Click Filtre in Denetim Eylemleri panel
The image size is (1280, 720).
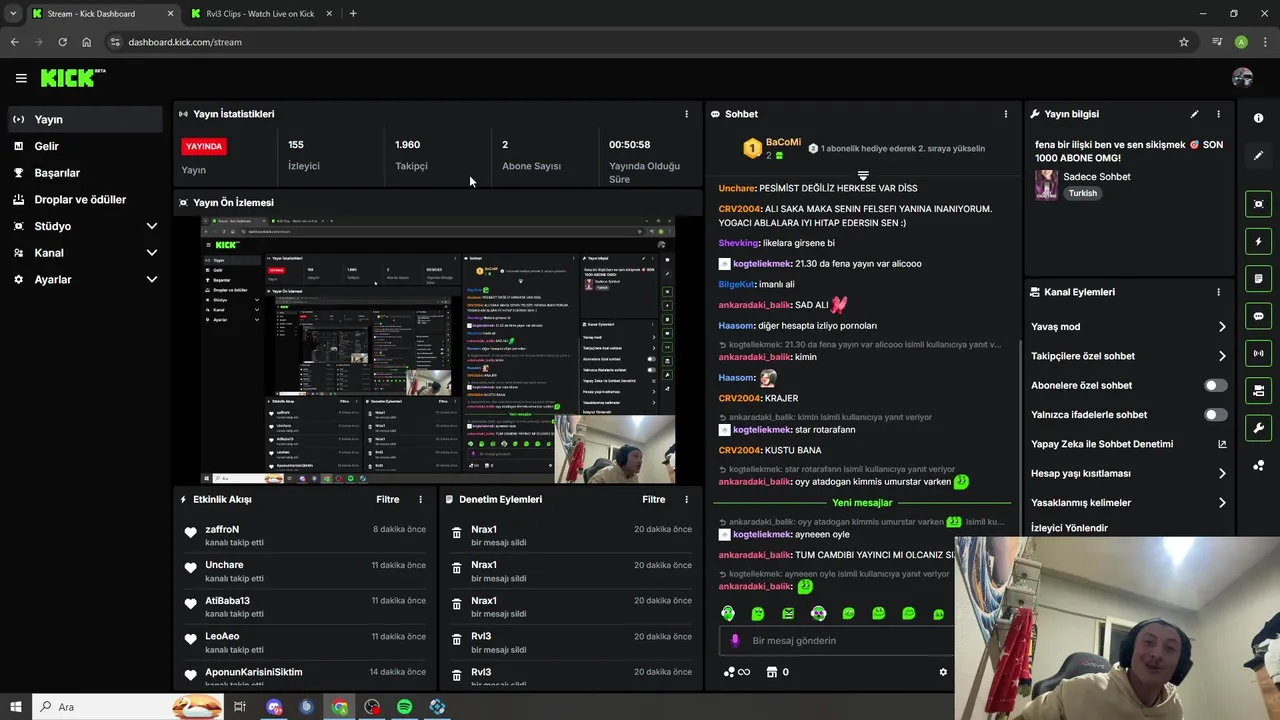coord(654,499)
